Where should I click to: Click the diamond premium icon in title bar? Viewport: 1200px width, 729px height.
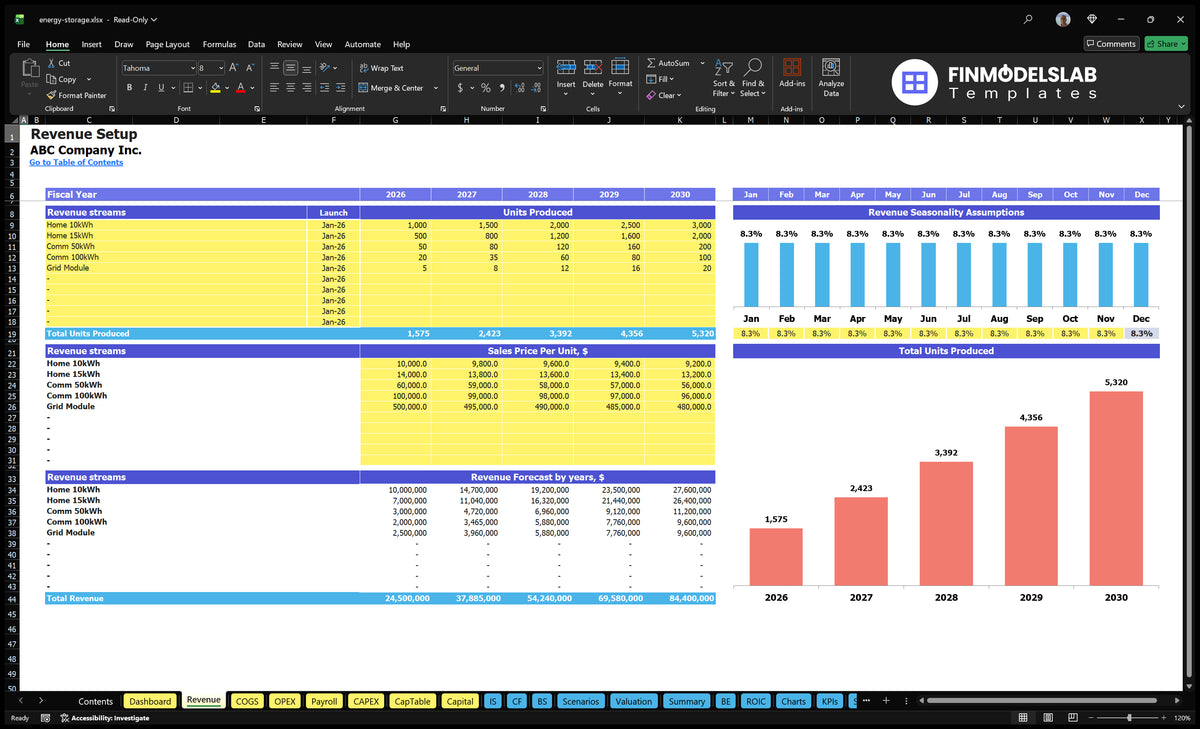point(1092,19)
